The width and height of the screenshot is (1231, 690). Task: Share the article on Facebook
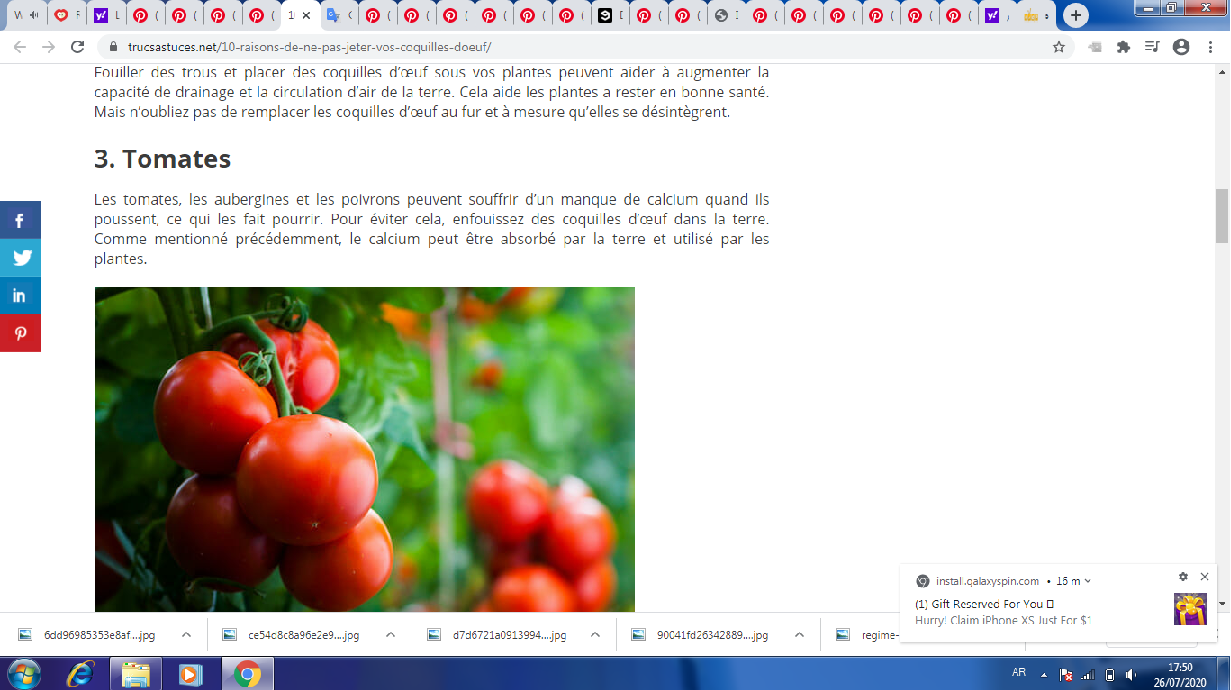[x=20, y=220]
